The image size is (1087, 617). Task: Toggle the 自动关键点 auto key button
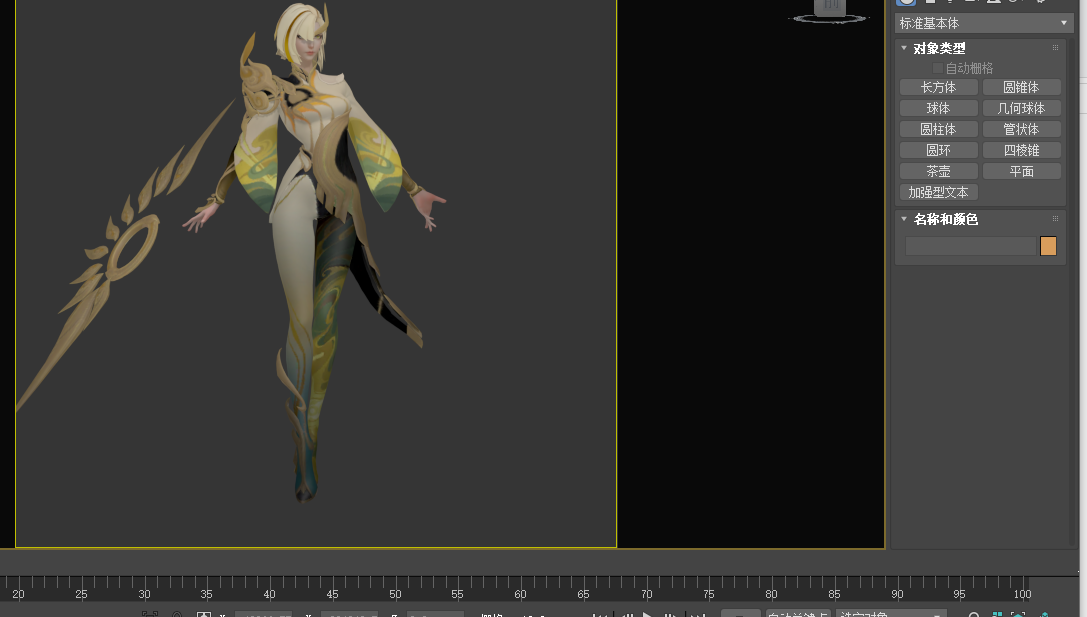click(x=797, y=614)
